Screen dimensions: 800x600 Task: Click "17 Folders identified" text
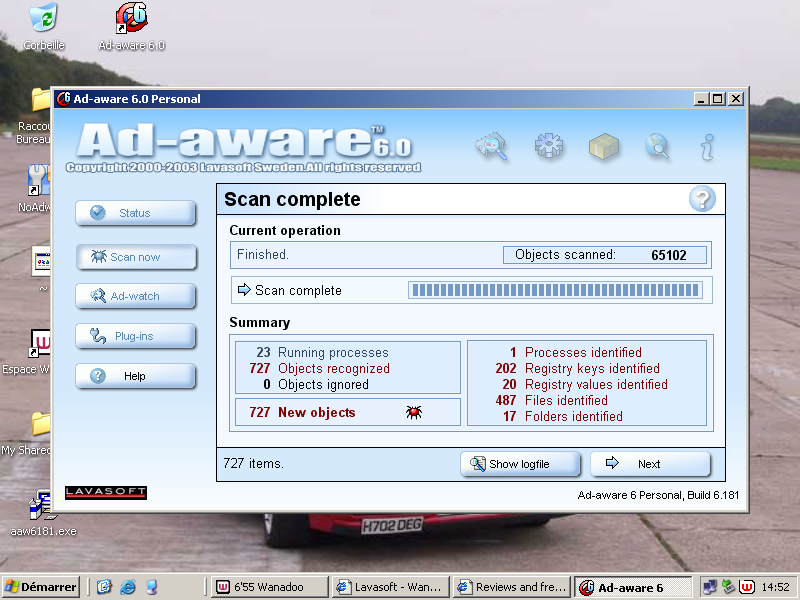[x=563, y=416]
